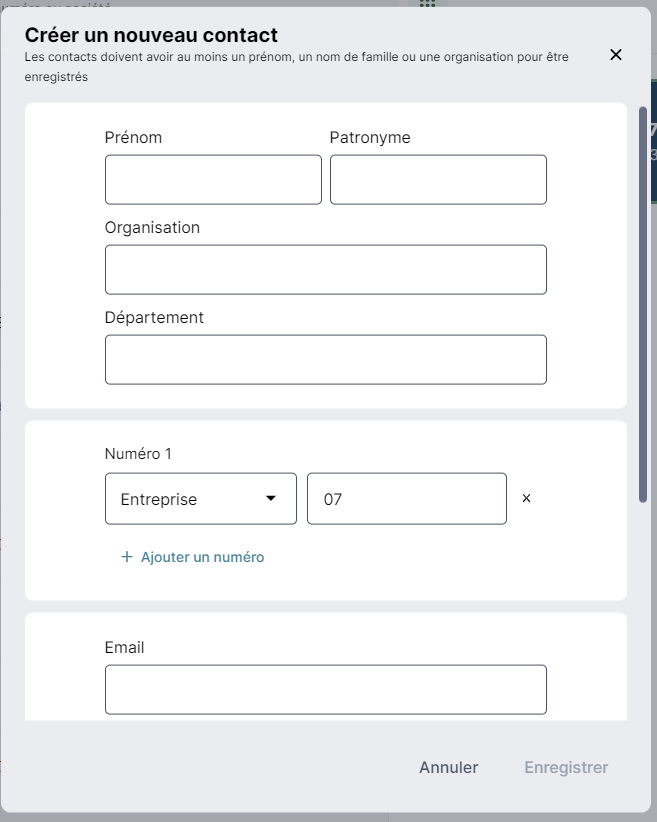The height and width of the screenshot is (822, 657).
Task: Focus the Email input field
Action: pos(326,689)
